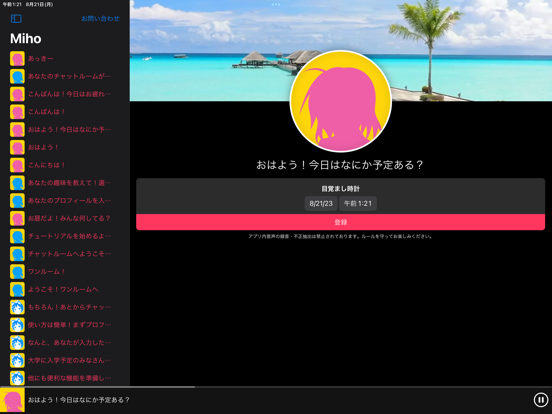Image resolution: width=552 pixels, height=414 pixels.
Task: Click blue avatar icon beside あなたの趣味を教えて
Action: coord(17,183)
